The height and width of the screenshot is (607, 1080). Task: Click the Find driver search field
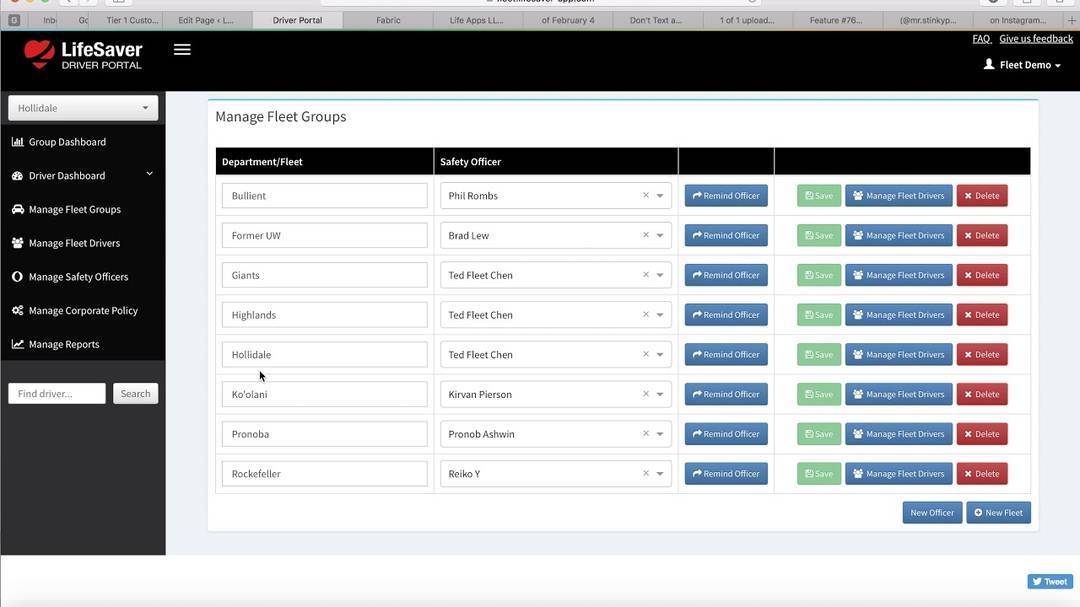click(57, 394)
